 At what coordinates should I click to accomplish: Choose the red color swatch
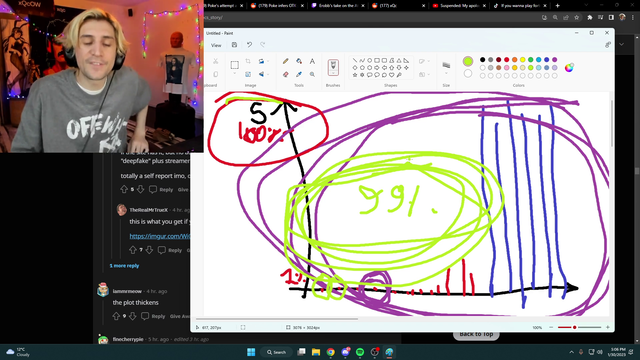(x=507, y=60)
